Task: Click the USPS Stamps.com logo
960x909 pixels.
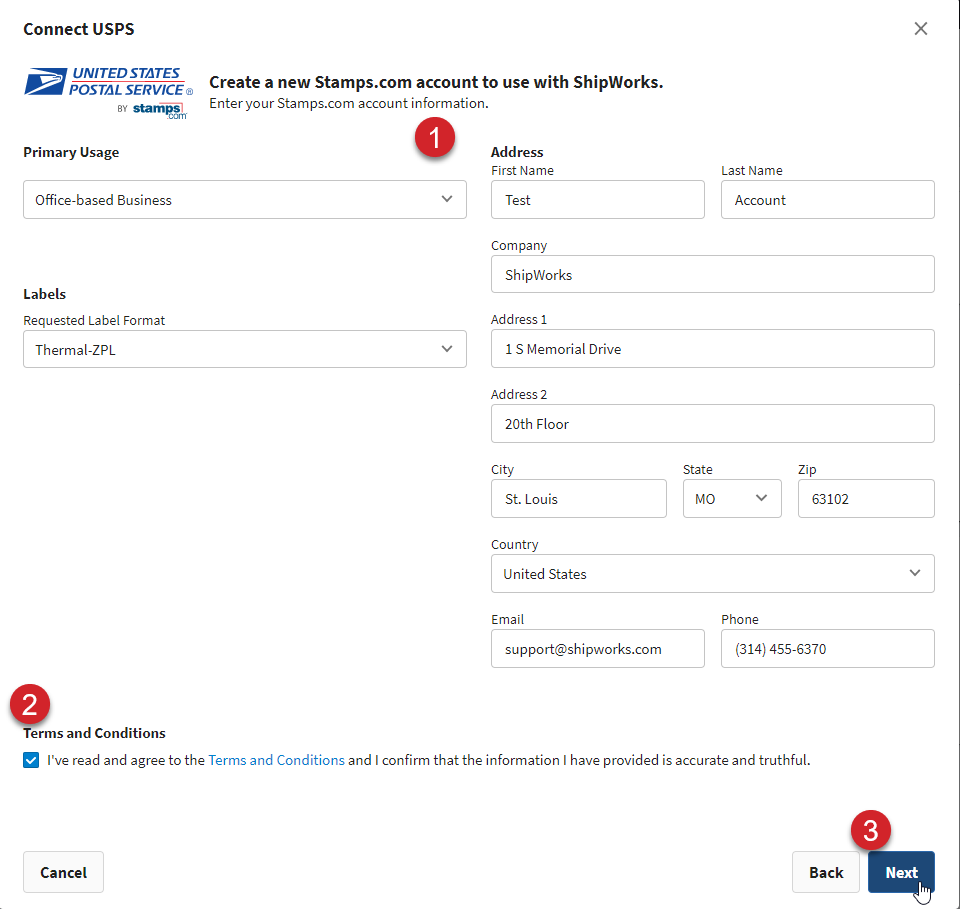Action: (x=108, y=93)
